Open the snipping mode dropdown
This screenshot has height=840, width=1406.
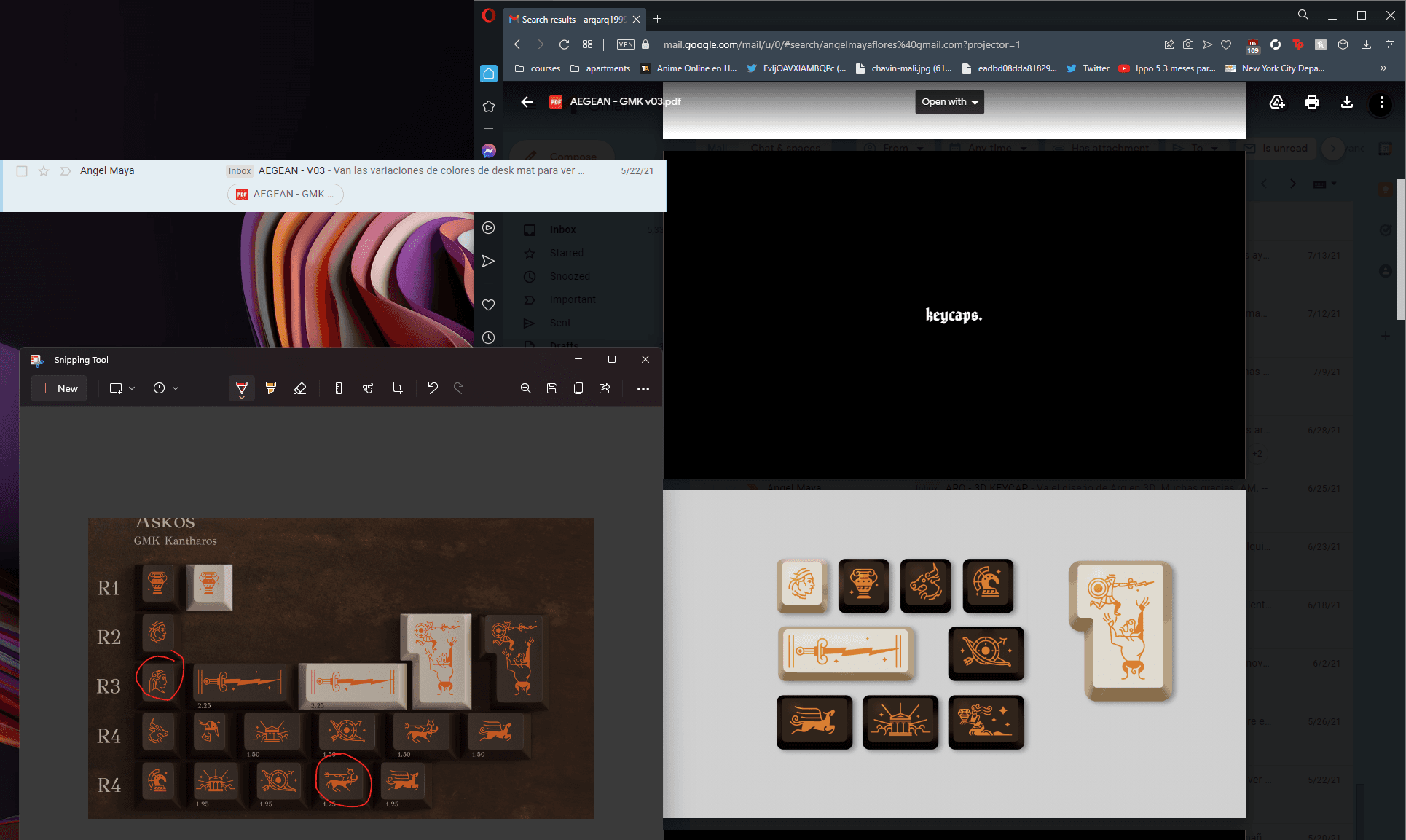[122, 388]
